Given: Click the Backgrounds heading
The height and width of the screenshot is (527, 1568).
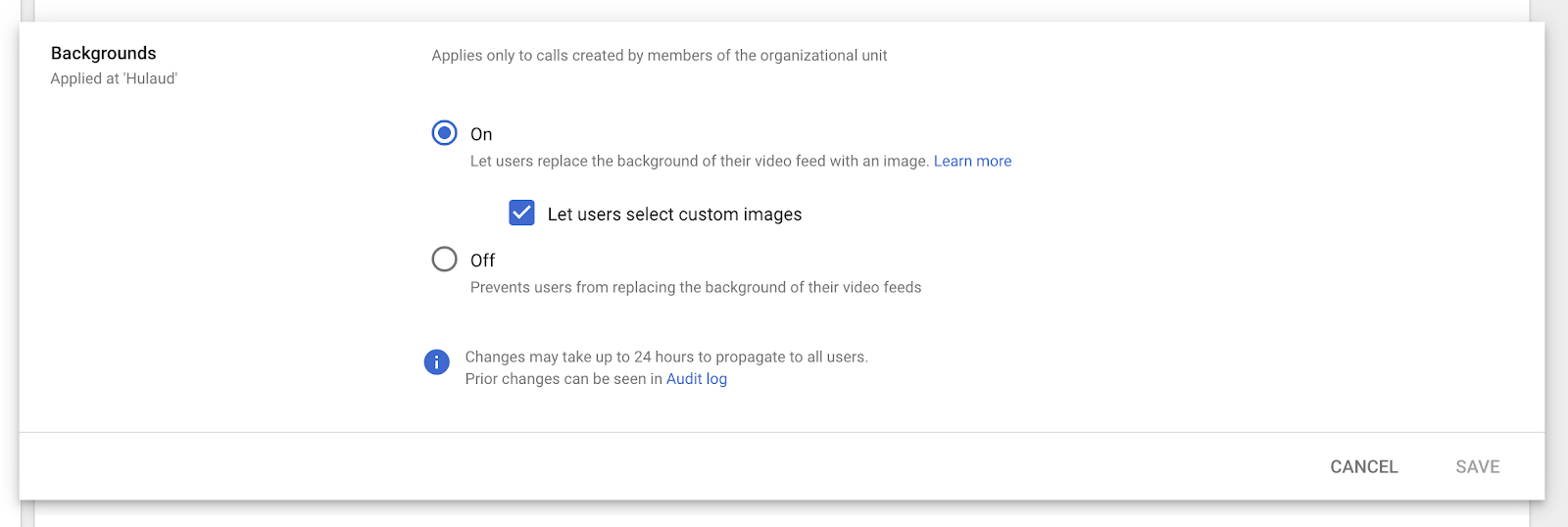Looking at the screenshot, I should click(104, 53).
